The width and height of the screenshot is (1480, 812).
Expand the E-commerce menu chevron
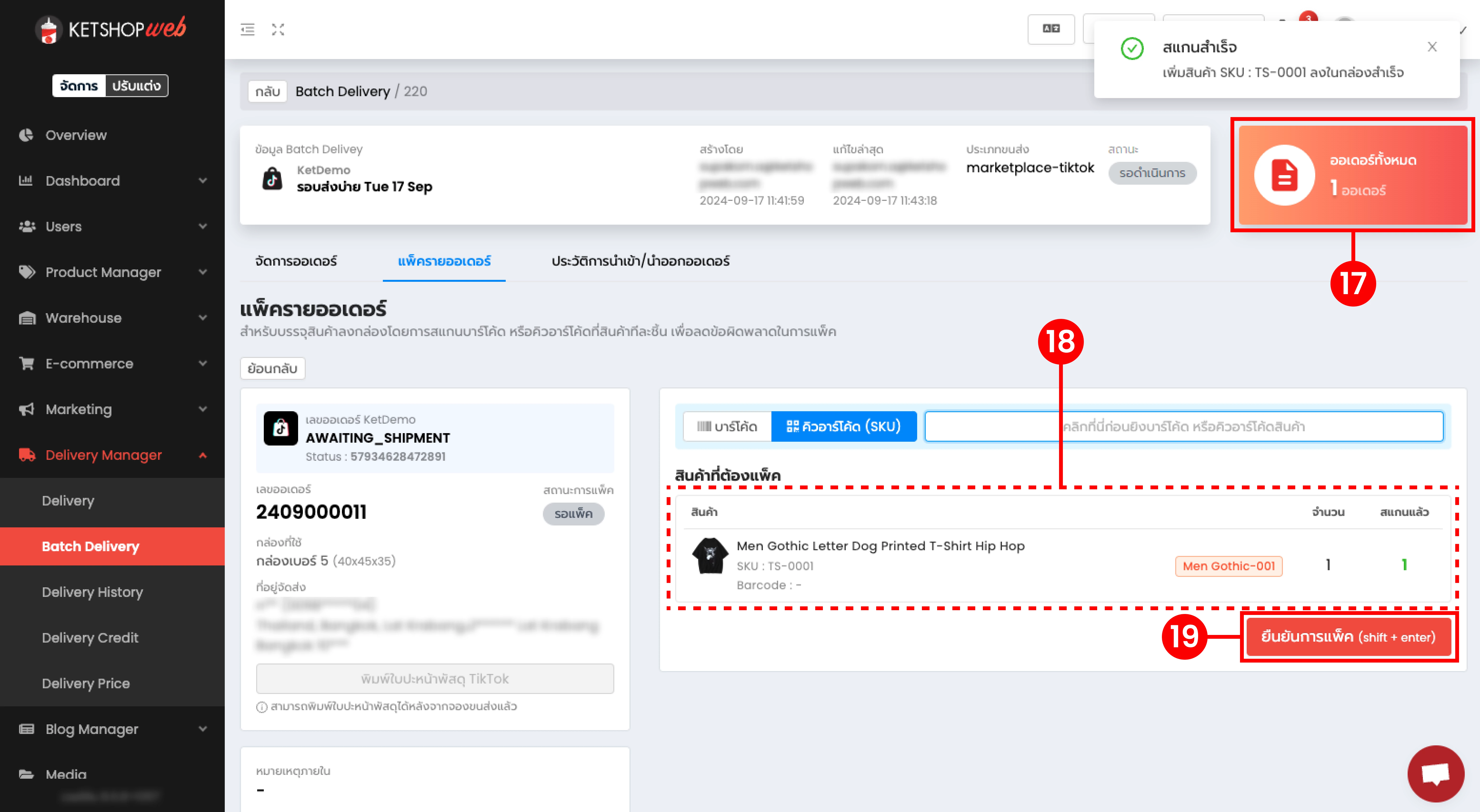click(203, 363)
